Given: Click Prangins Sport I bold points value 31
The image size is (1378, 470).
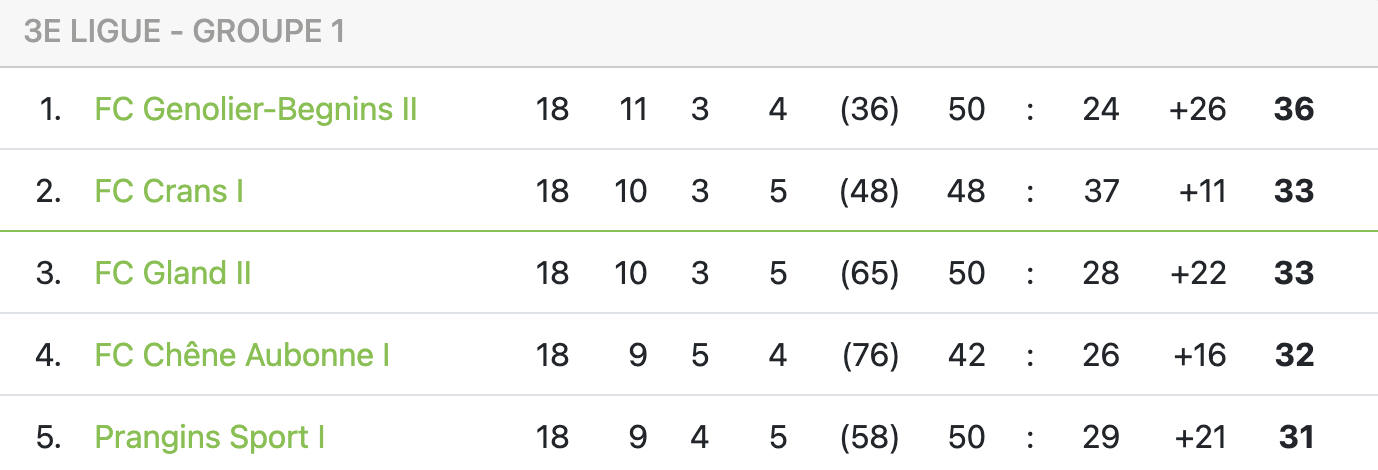Looking at the screenshot, I should (x=1295, y=437).
